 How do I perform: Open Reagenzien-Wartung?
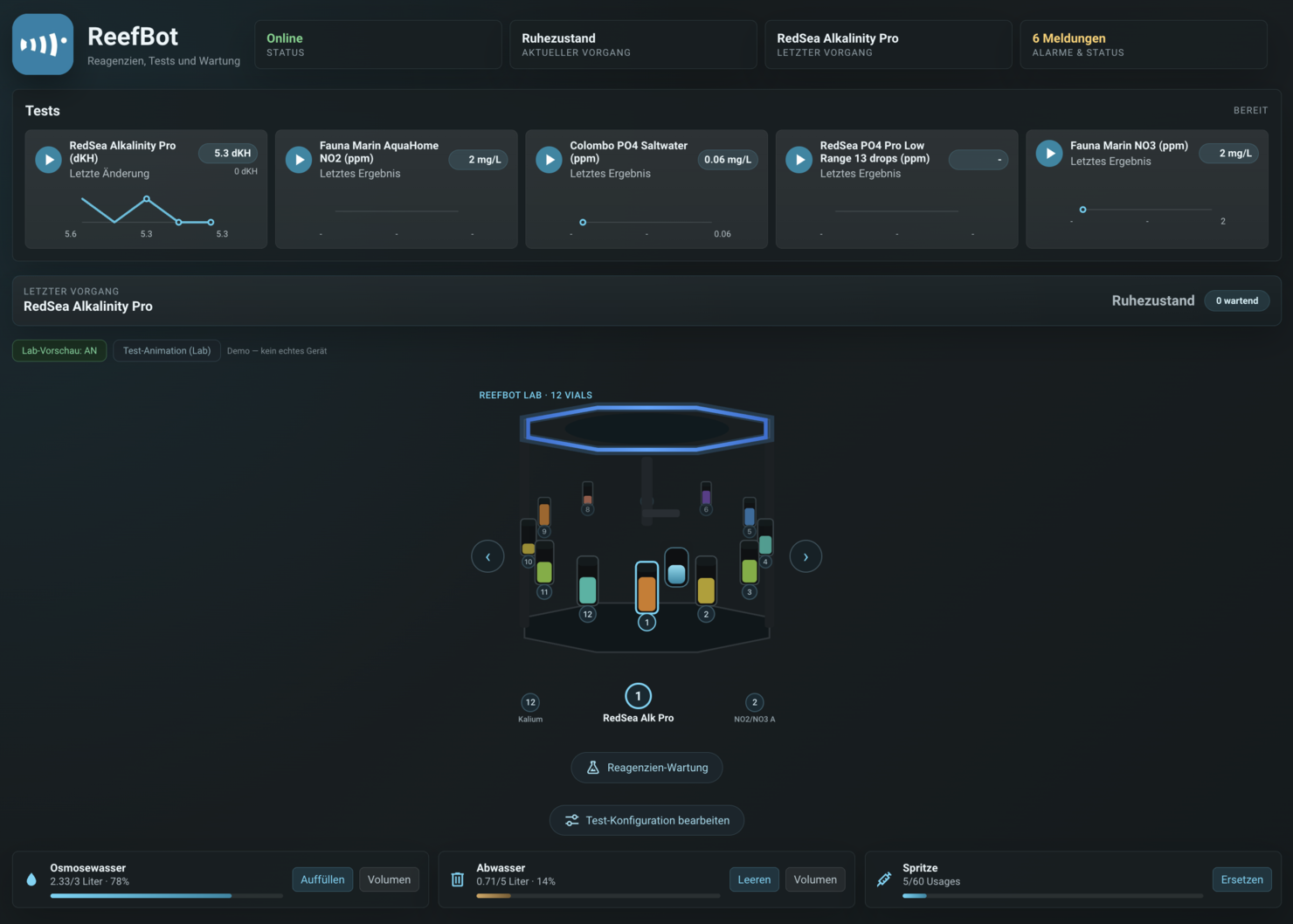[646, 768]
